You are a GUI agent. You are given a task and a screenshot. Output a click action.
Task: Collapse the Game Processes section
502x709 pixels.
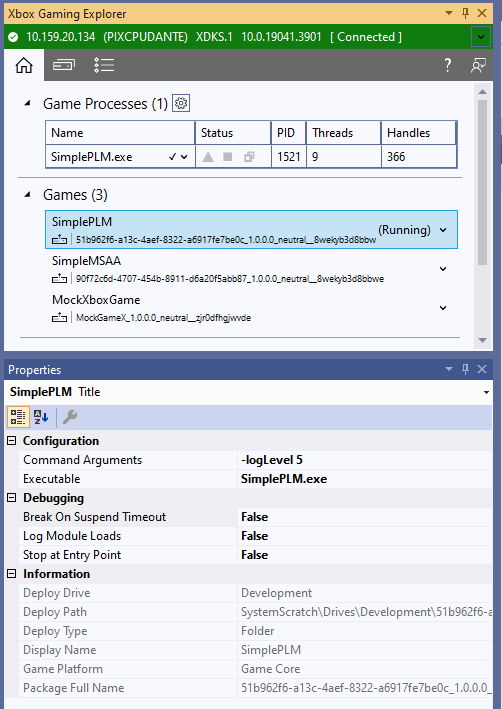(x=28, y=103)
